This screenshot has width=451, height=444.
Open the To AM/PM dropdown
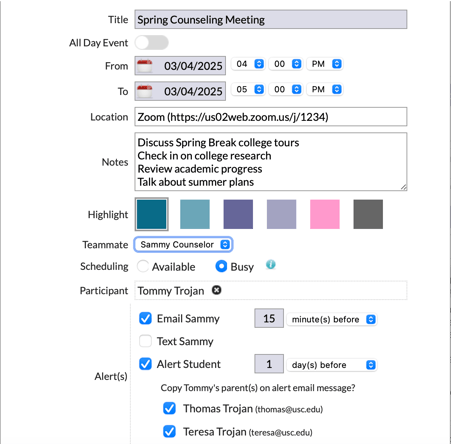coord(325,90)
